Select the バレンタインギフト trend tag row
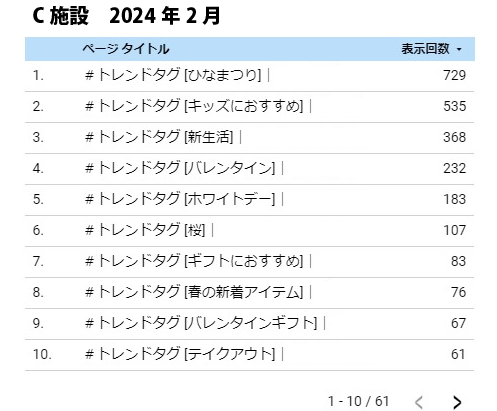The image size is (497, 411). coord(249,324)
